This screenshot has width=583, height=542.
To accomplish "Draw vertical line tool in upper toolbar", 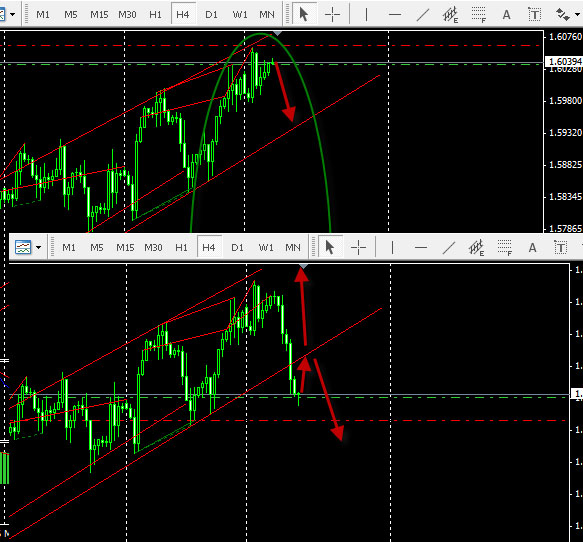I will pos(366,14).
